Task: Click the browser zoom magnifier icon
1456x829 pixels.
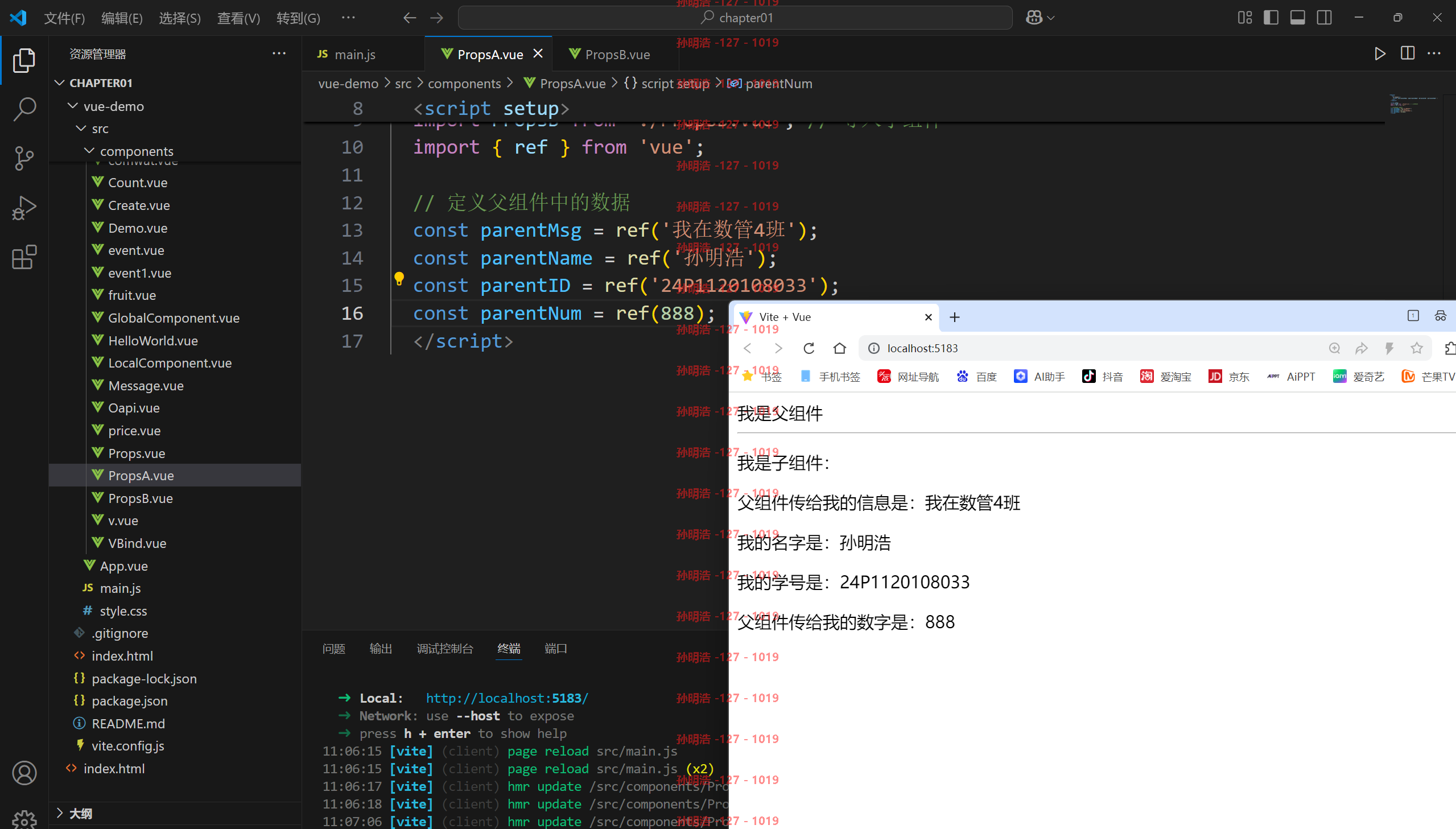Action: [x=1334, y=348]
